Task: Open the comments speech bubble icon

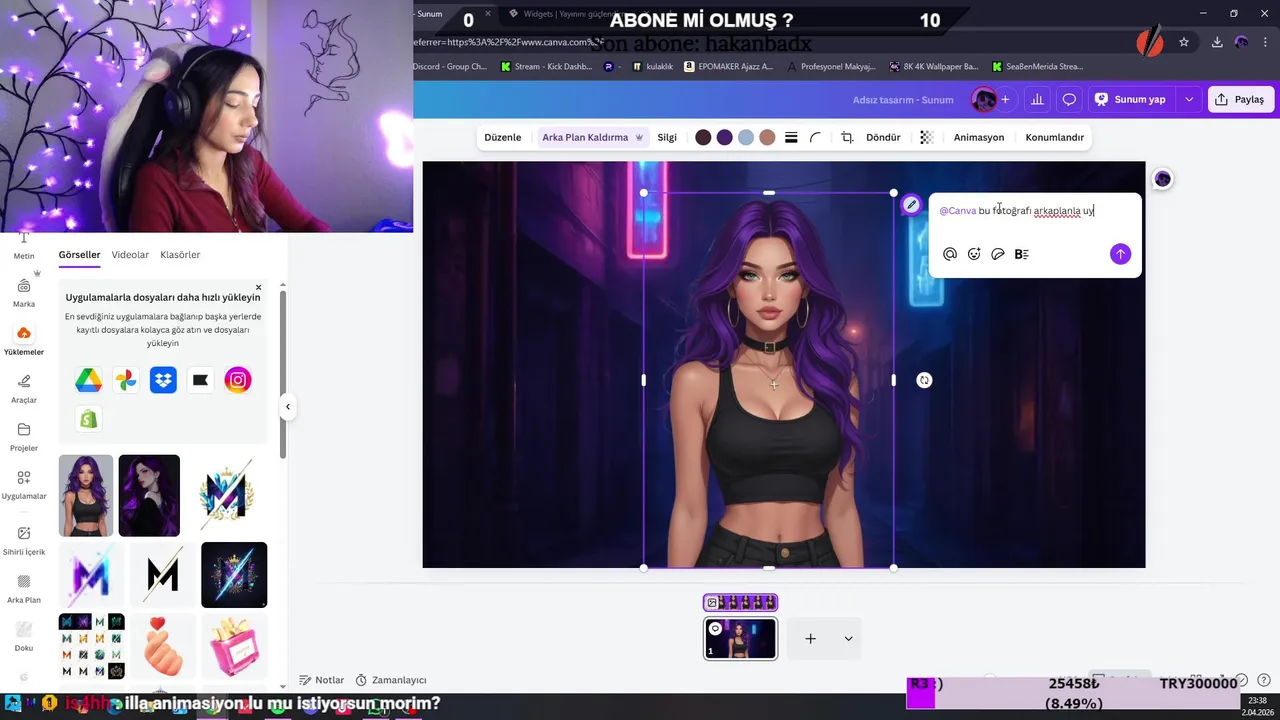Action: [x=1069, y=99]
